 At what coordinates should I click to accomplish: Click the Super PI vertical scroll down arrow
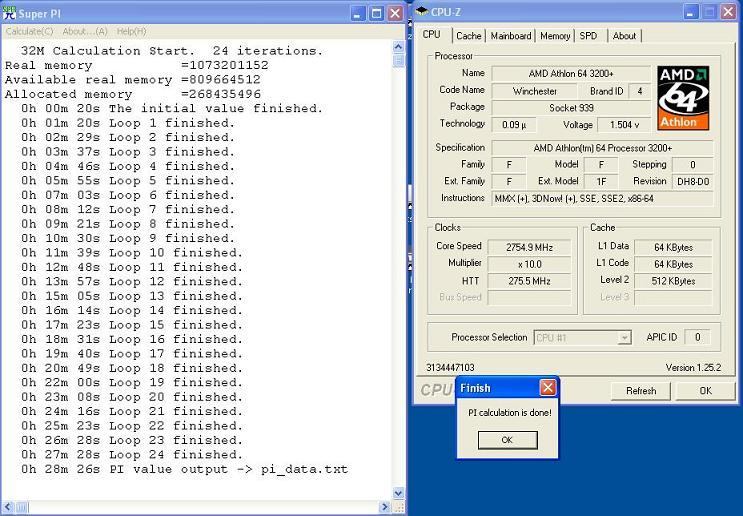pyautogui.click(x=398, y=493)
